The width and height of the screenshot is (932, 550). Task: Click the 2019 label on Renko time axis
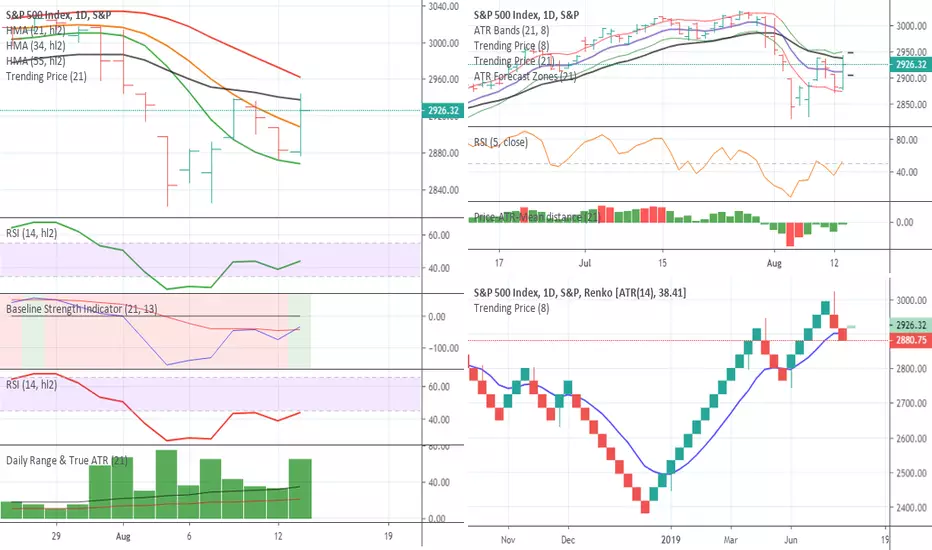click(671, 540)
